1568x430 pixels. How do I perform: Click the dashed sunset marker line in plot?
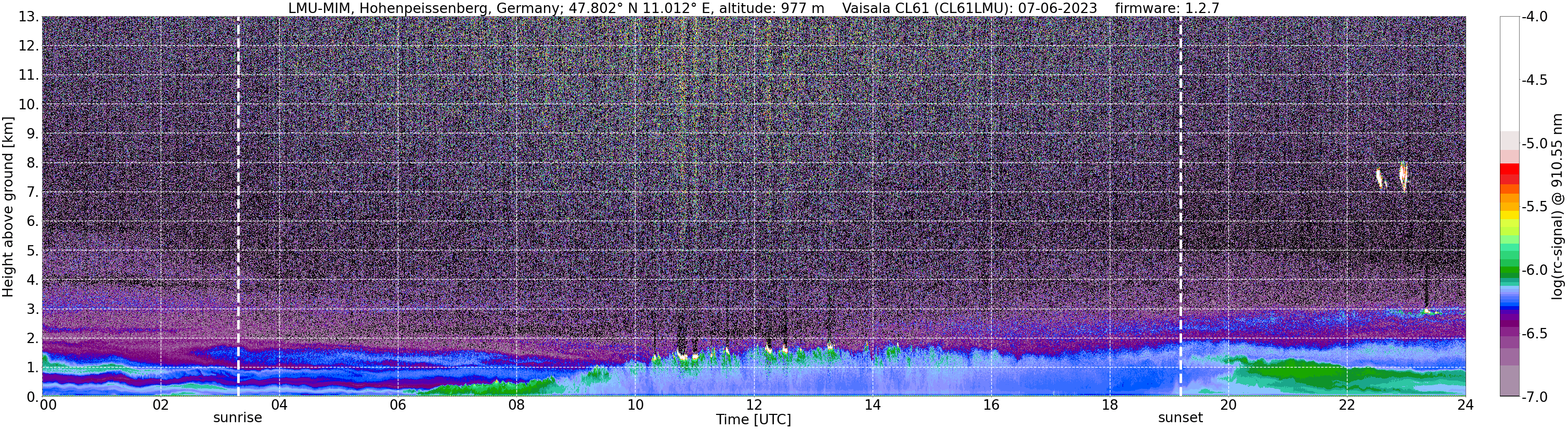click(x=1180, y=207)
